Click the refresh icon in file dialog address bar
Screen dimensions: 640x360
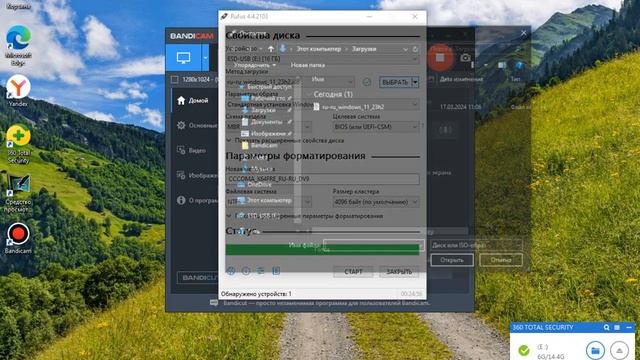tap(415, 49)
